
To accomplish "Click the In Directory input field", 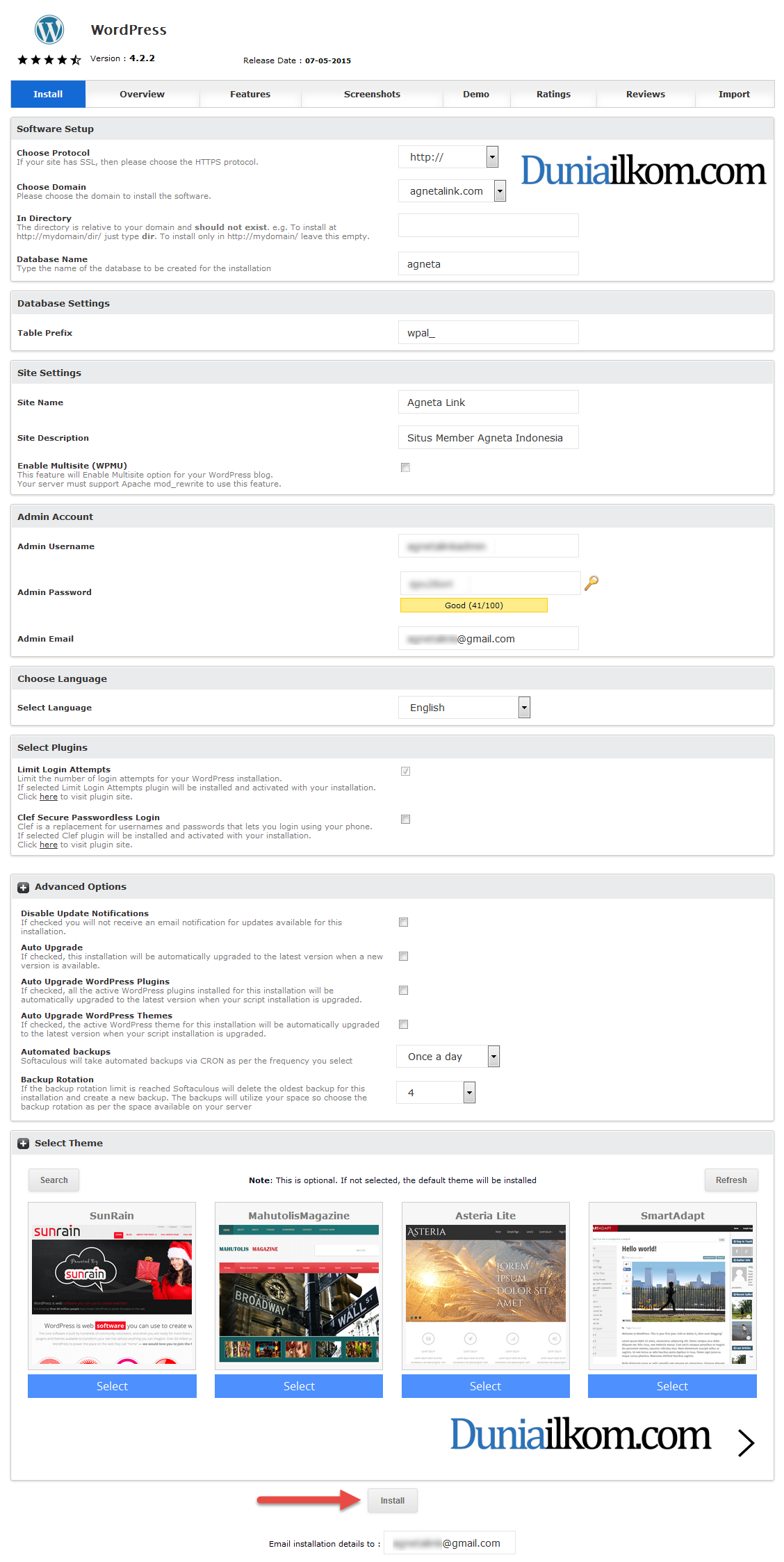I will [x=489, y=225].
